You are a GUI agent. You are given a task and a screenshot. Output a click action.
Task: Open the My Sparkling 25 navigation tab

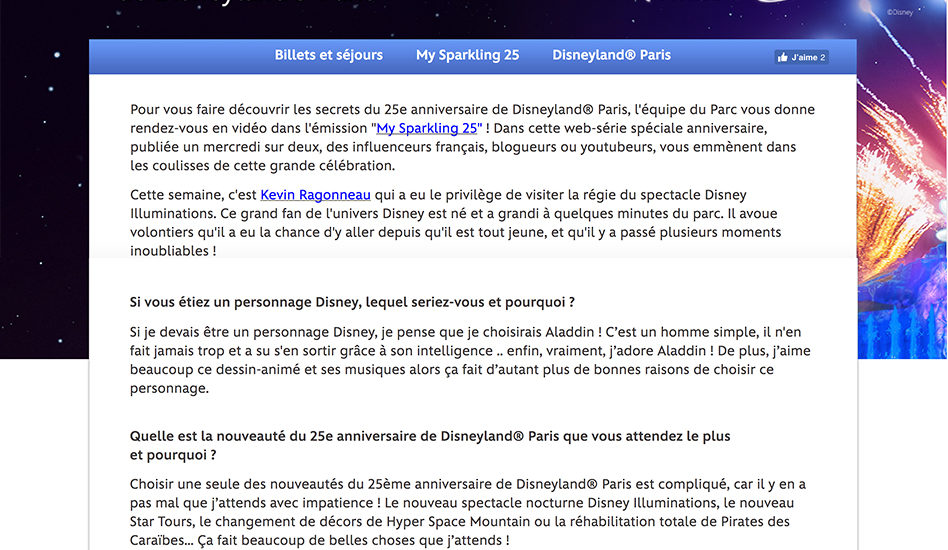pos(467,55)
